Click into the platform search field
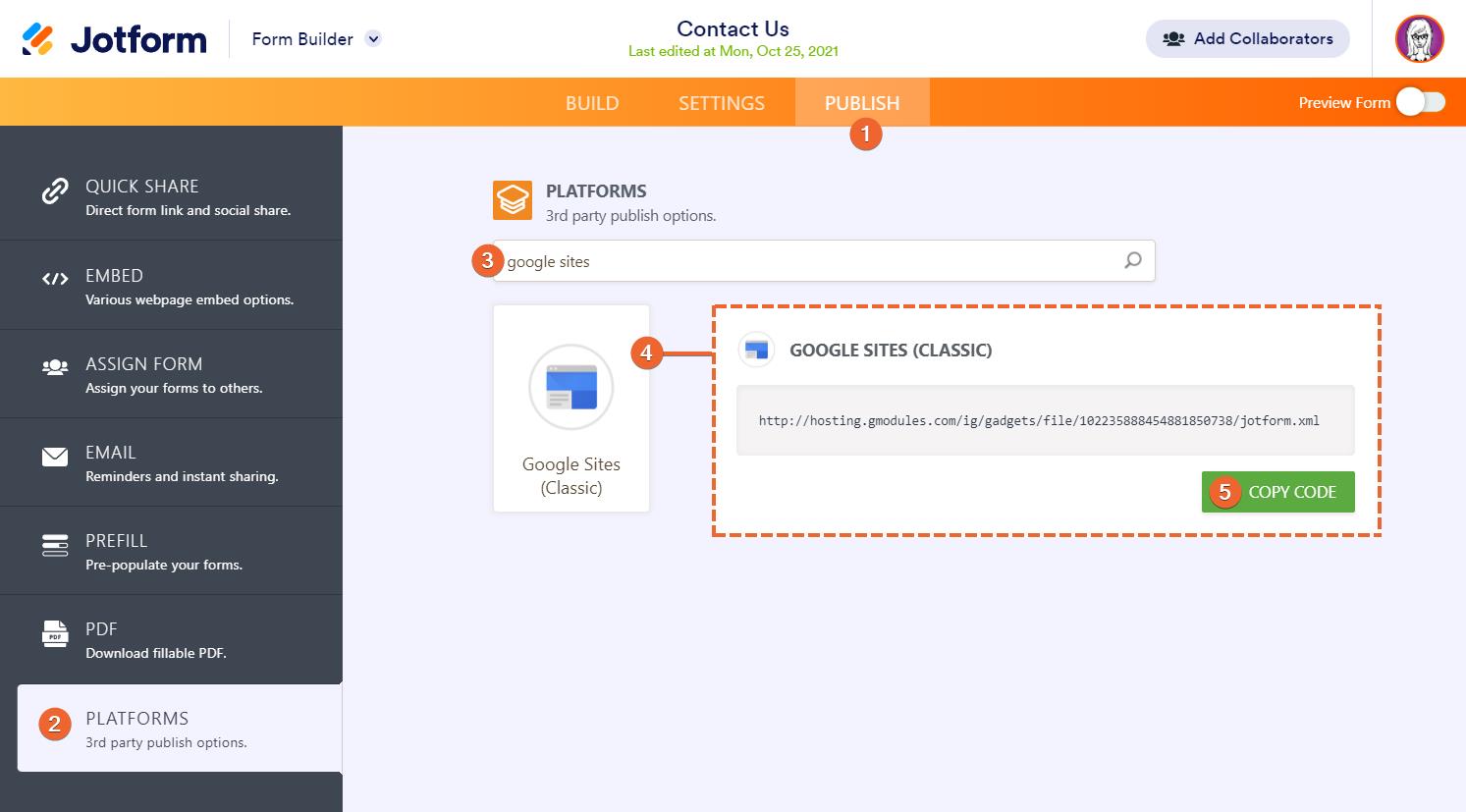Viewport: 1466px width, 812px height. 824,261
